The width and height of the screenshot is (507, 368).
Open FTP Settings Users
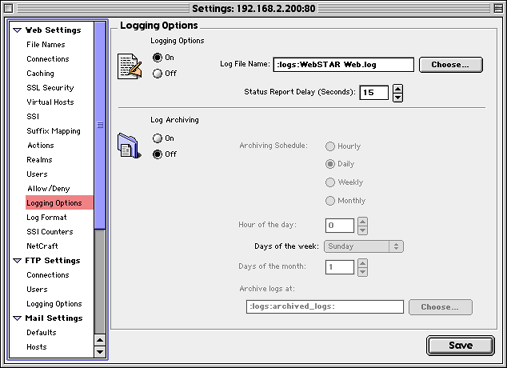click(x=37, y=289)
